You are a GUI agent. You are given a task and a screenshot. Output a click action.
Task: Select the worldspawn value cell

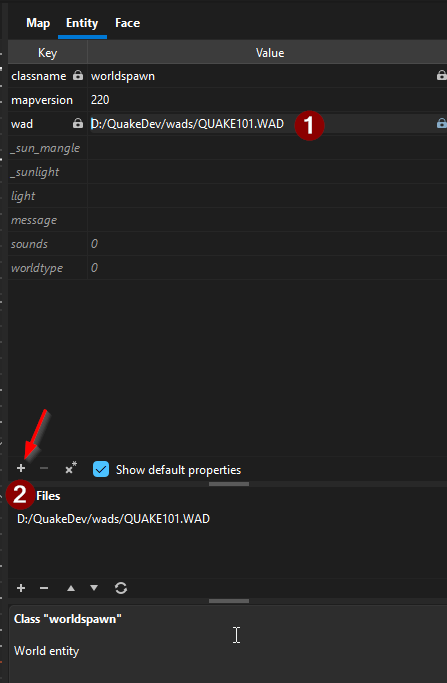click(x=267, y=76)
